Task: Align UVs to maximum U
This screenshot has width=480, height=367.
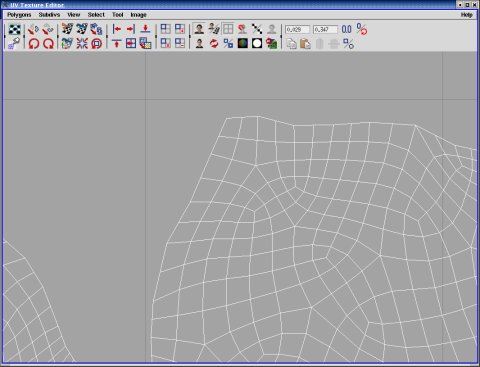Action: 131,29
